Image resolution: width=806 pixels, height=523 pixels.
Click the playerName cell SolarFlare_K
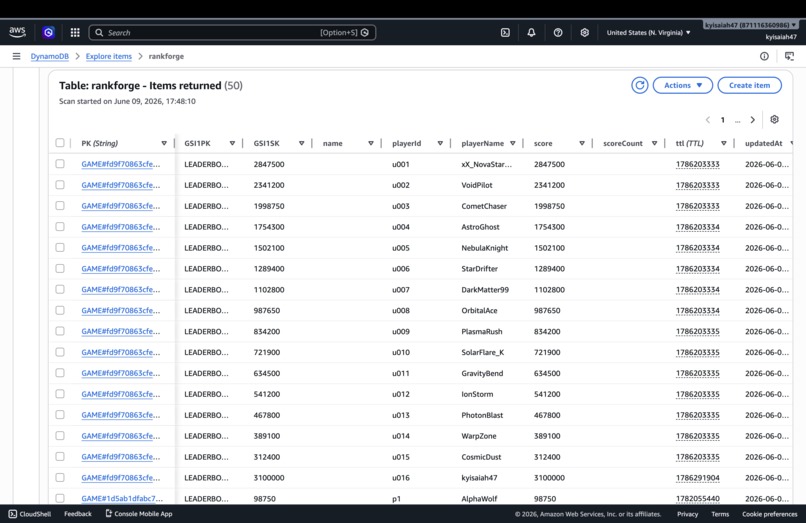(483, 352)
